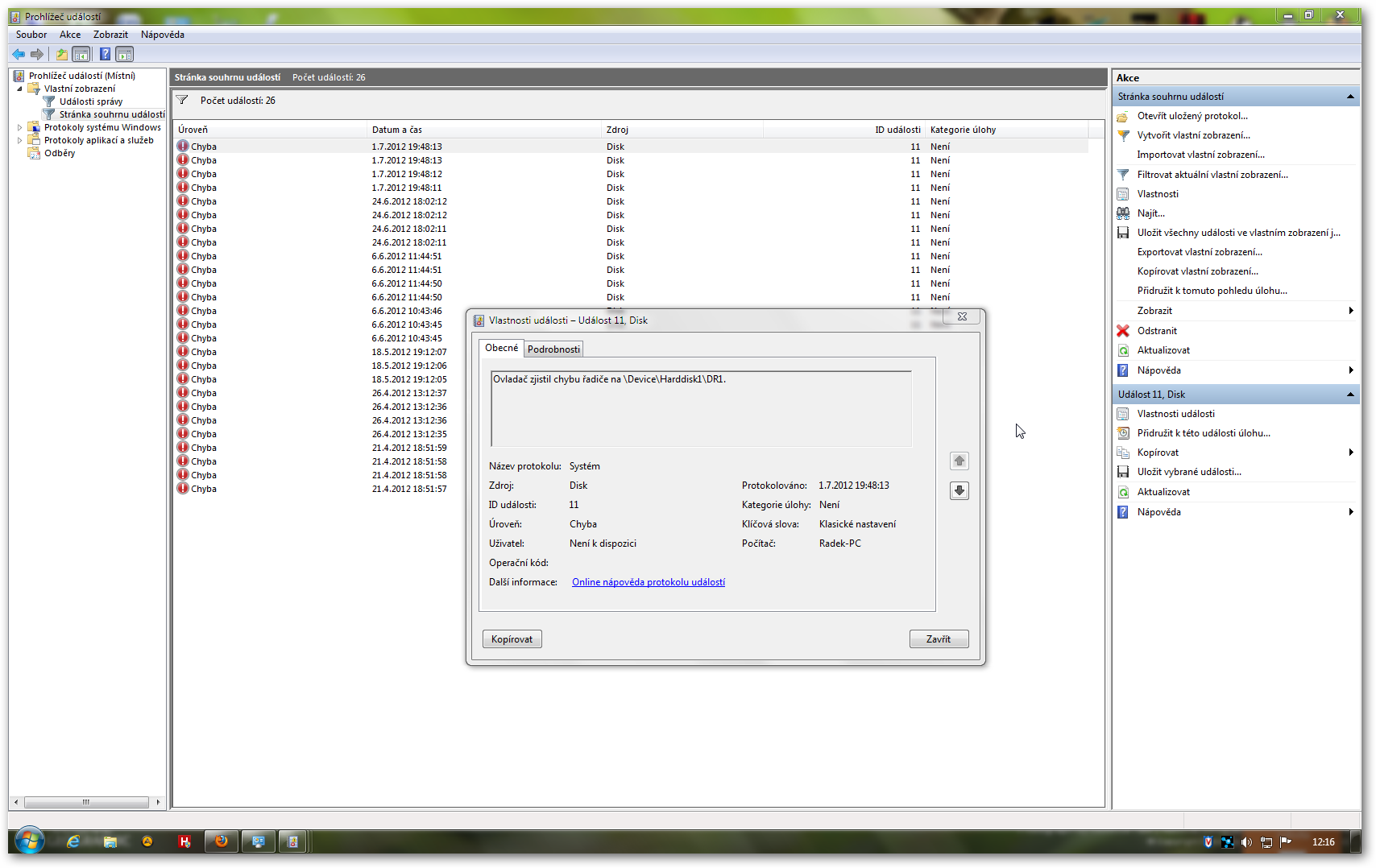
Task: Click 'Aktualizovat' icon under 'Událost 11, Disk'
Action: (x=1123, y=492)
